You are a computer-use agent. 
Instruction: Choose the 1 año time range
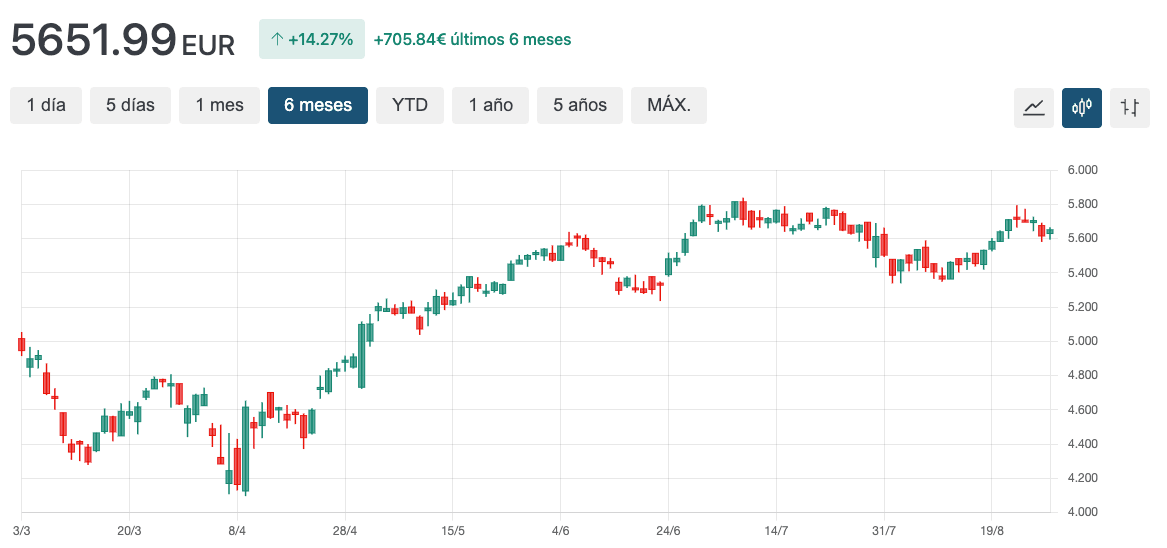[x=490, y=105]
